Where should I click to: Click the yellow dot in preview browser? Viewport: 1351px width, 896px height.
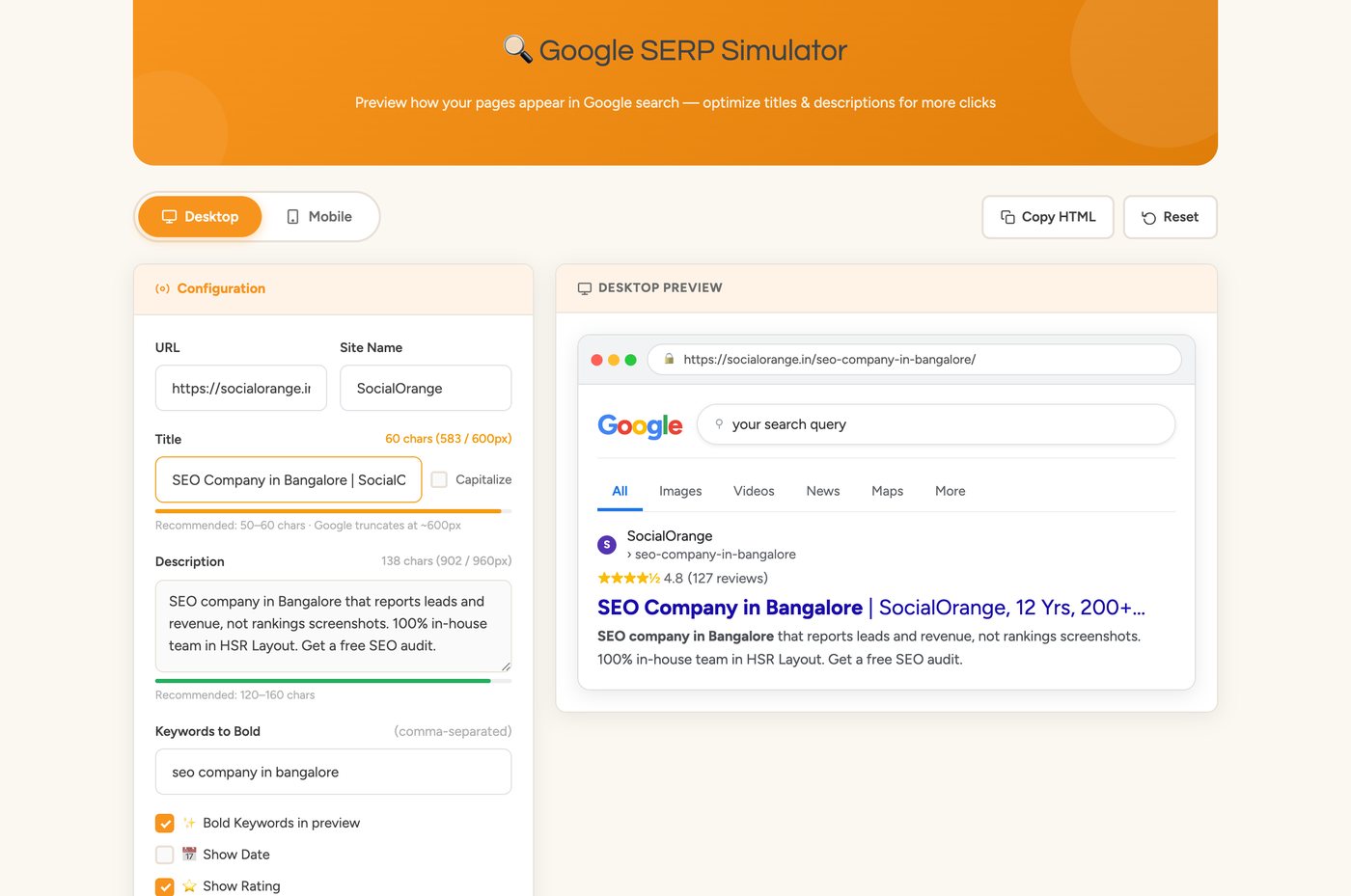(x=614, y=360)
